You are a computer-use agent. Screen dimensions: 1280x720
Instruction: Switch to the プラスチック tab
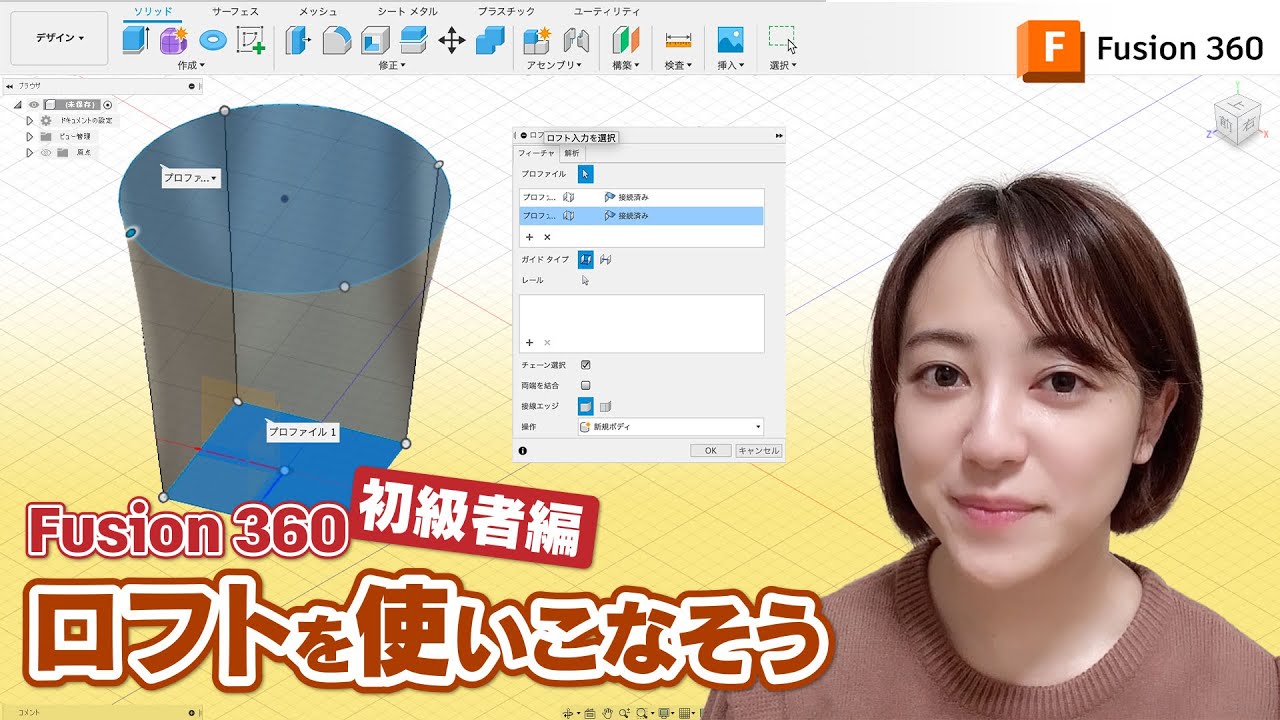click(x=506, y=11)
